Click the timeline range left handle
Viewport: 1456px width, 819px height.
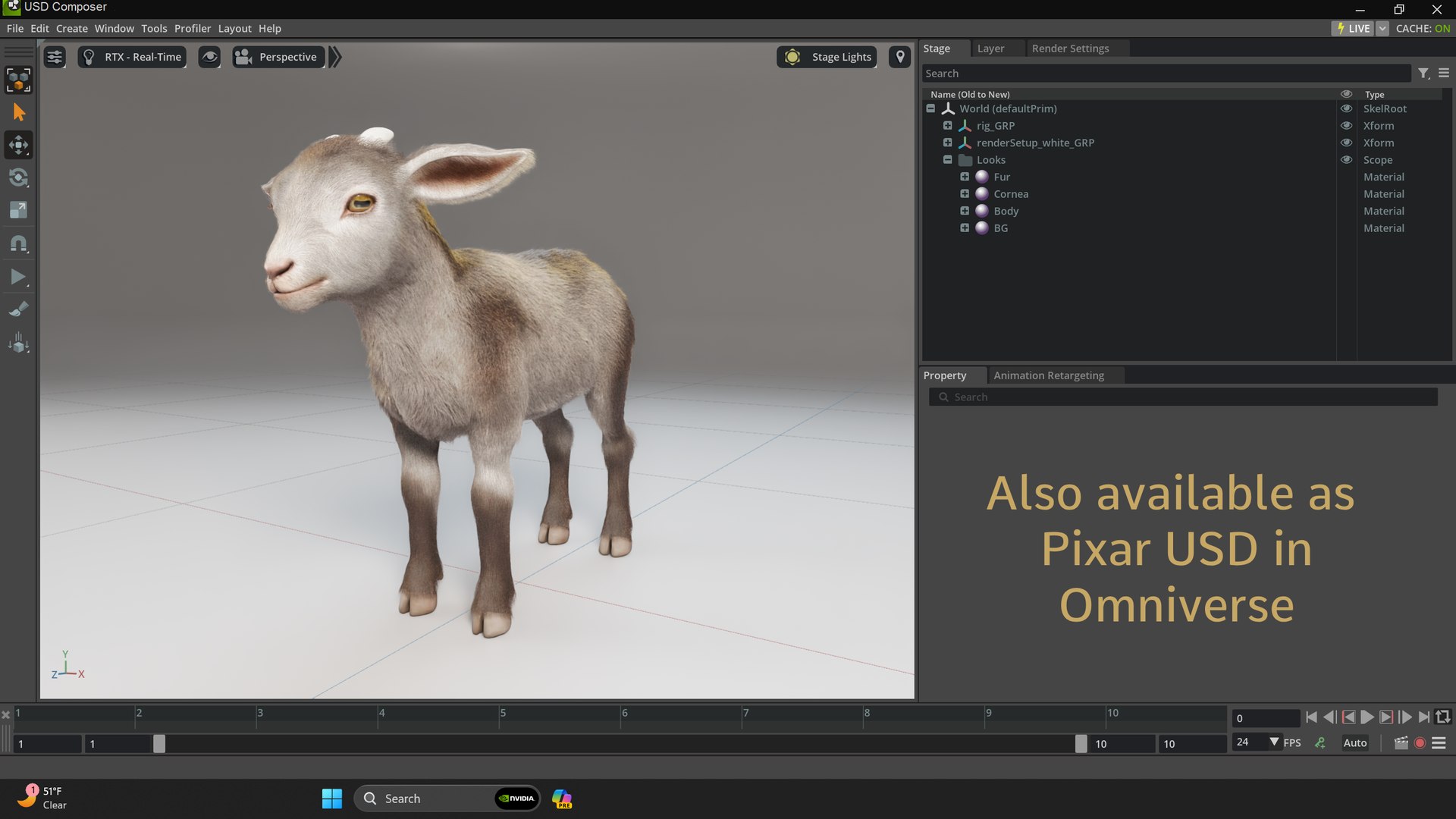pyautogui.click(x=158, y=744)
